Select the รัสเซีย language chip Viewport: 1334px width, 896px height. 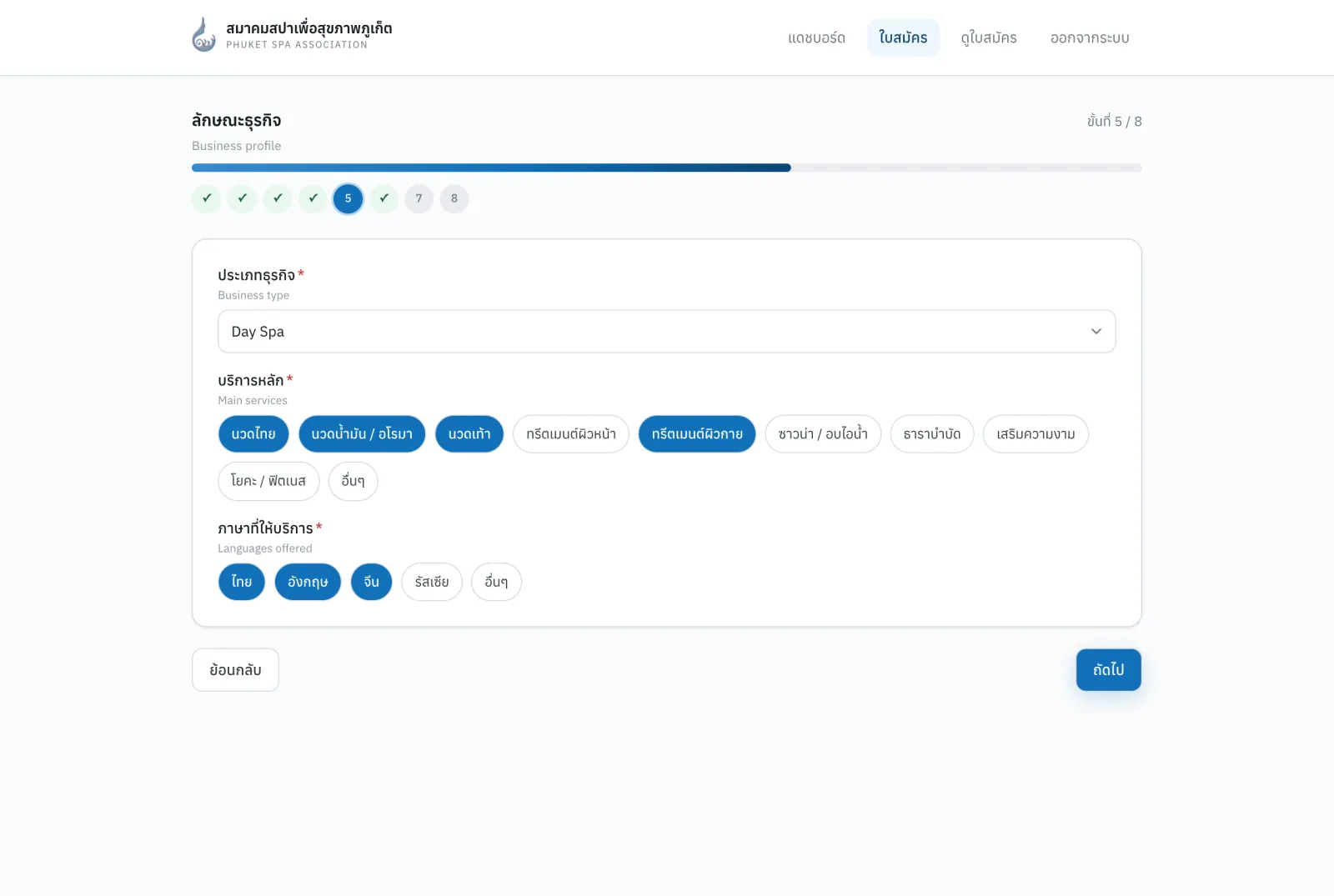pyautogui.click(x=432, y=582)
